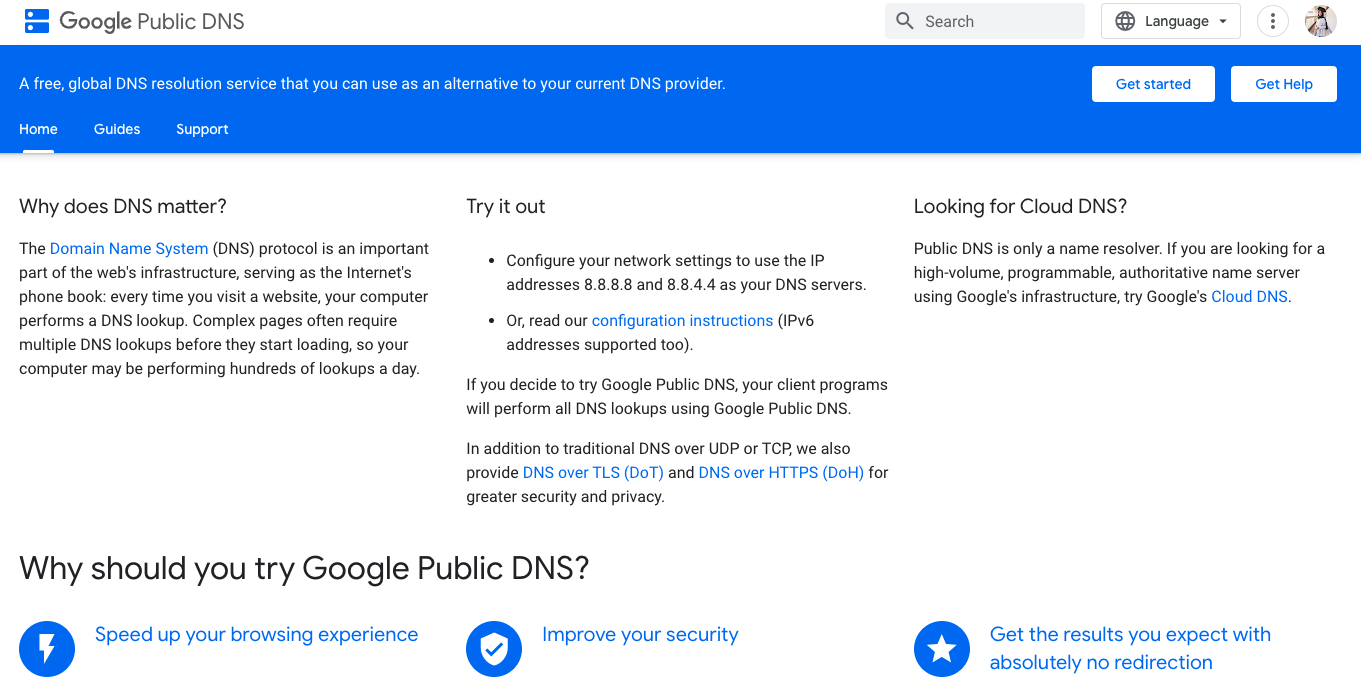Screen dimensions: 1361x686
Task: Click the search magnifier icon
Action: click(x=904, y=20)
